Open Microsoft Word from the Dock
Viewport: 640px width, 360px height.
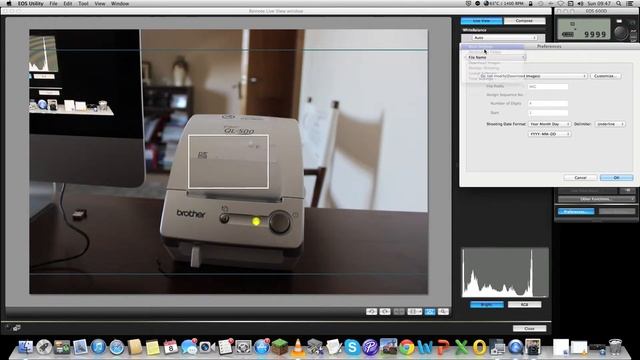tap(424, 347)
